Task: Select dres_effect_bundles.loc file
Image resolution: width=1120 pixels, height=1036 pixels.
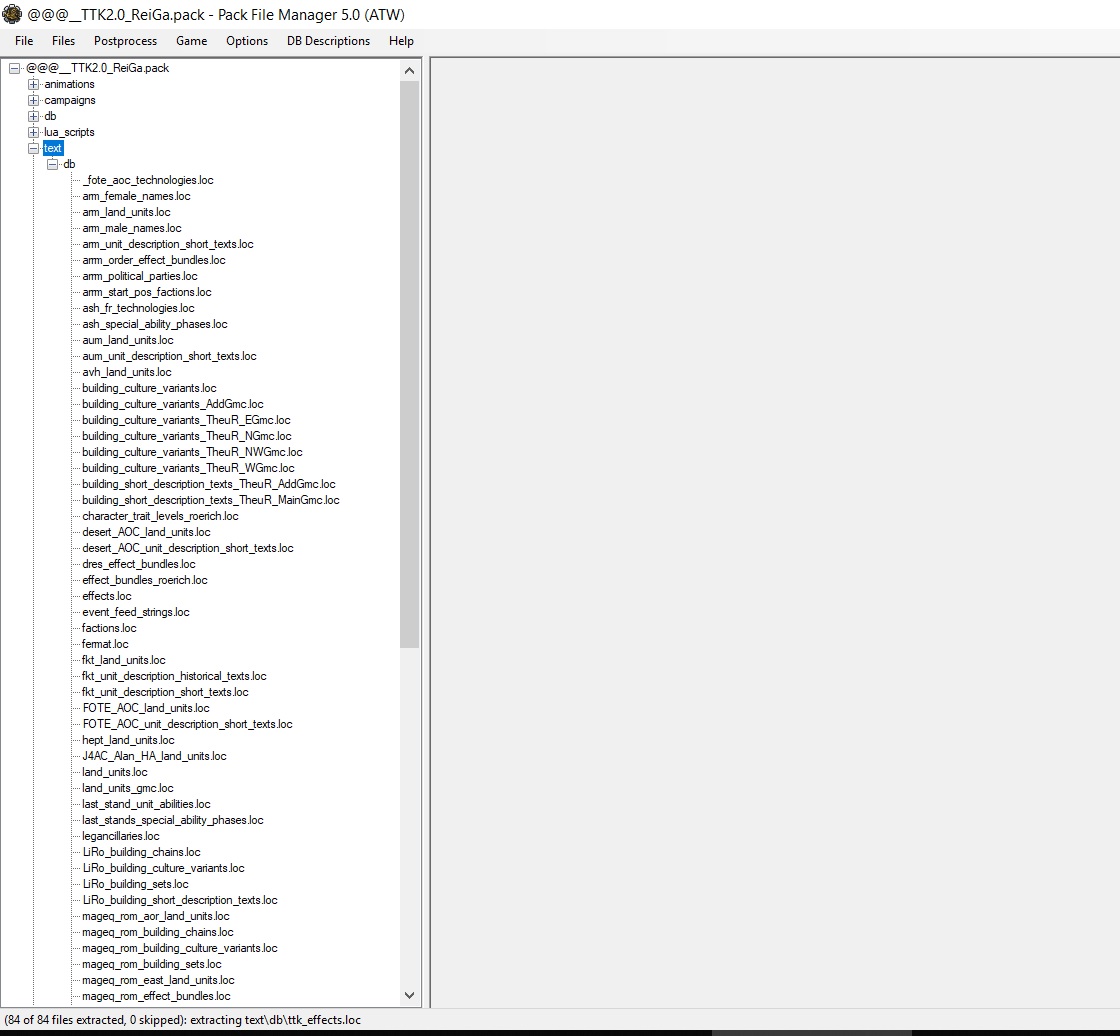Action: 139,564
